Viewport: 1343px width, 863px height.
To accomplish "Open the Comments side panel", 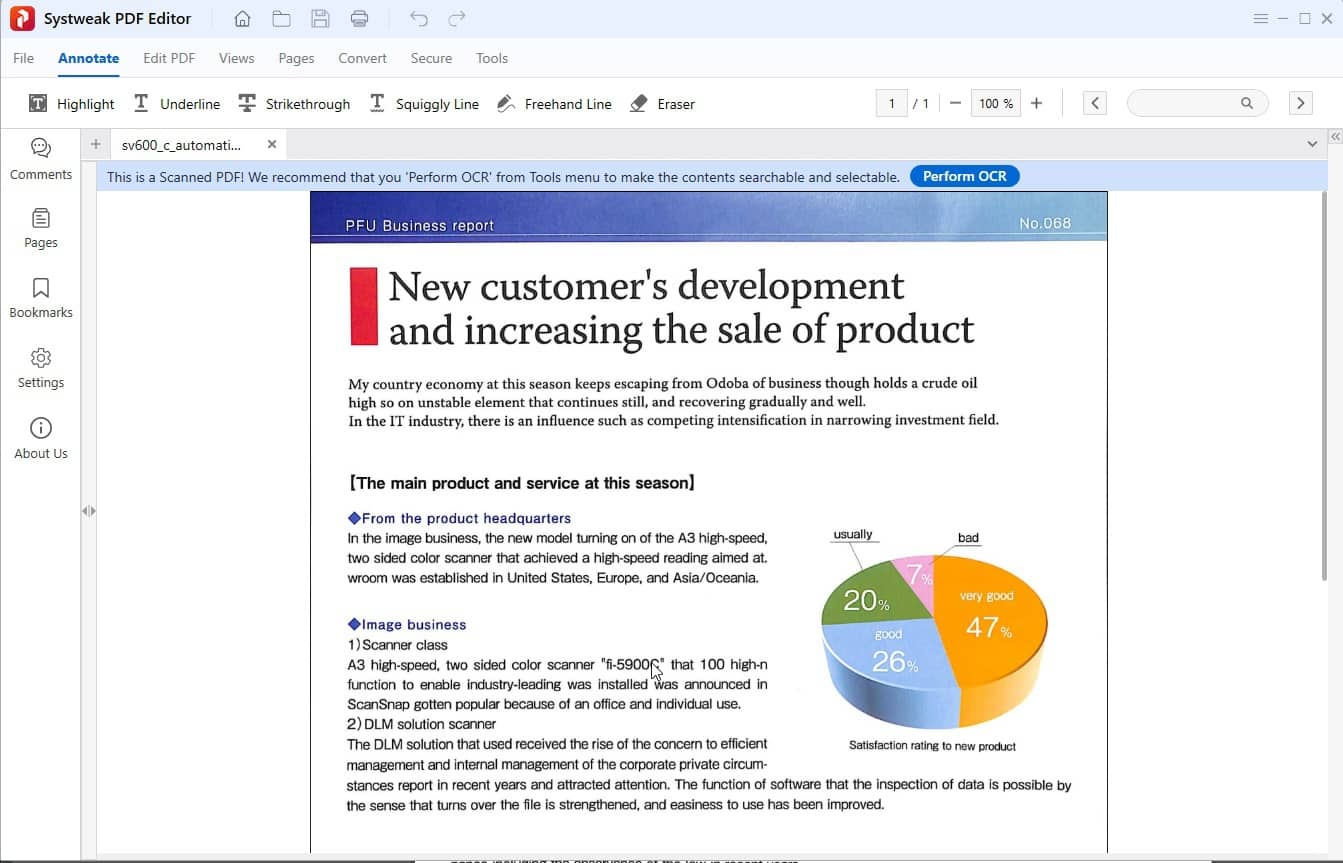I will click(x=41, y=159).
